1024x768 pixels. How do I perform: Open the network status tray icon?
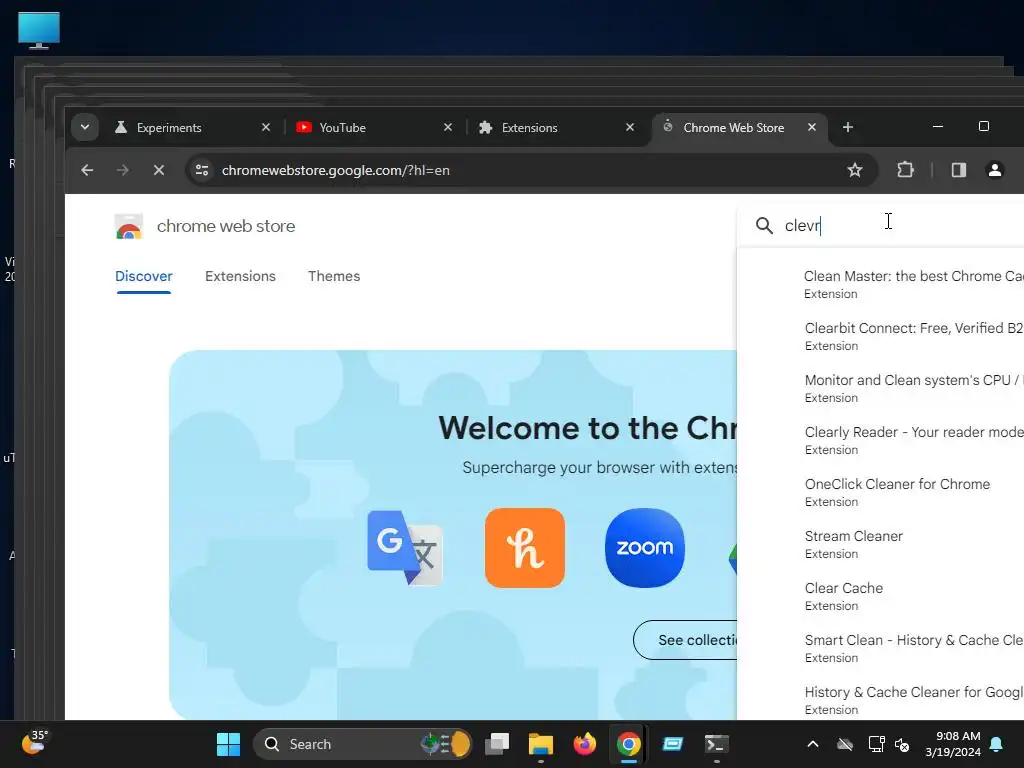pyautogui.click(x=876, y=744)
